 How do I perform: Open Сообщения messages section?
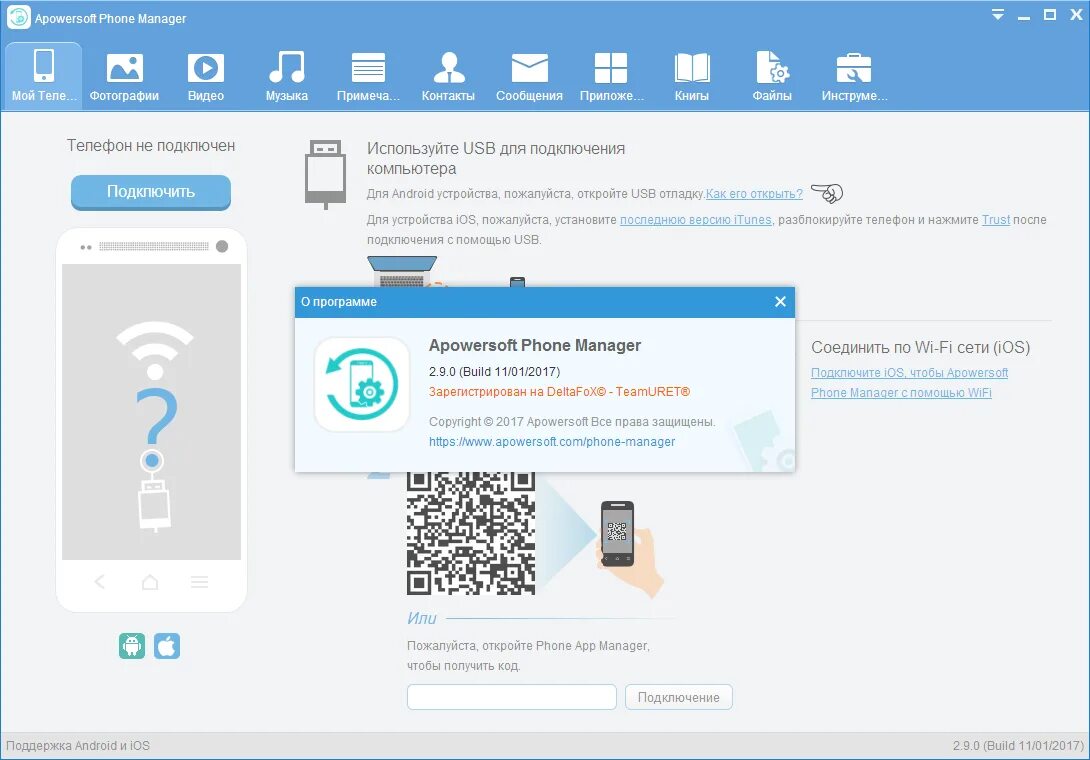pos(529,76)
